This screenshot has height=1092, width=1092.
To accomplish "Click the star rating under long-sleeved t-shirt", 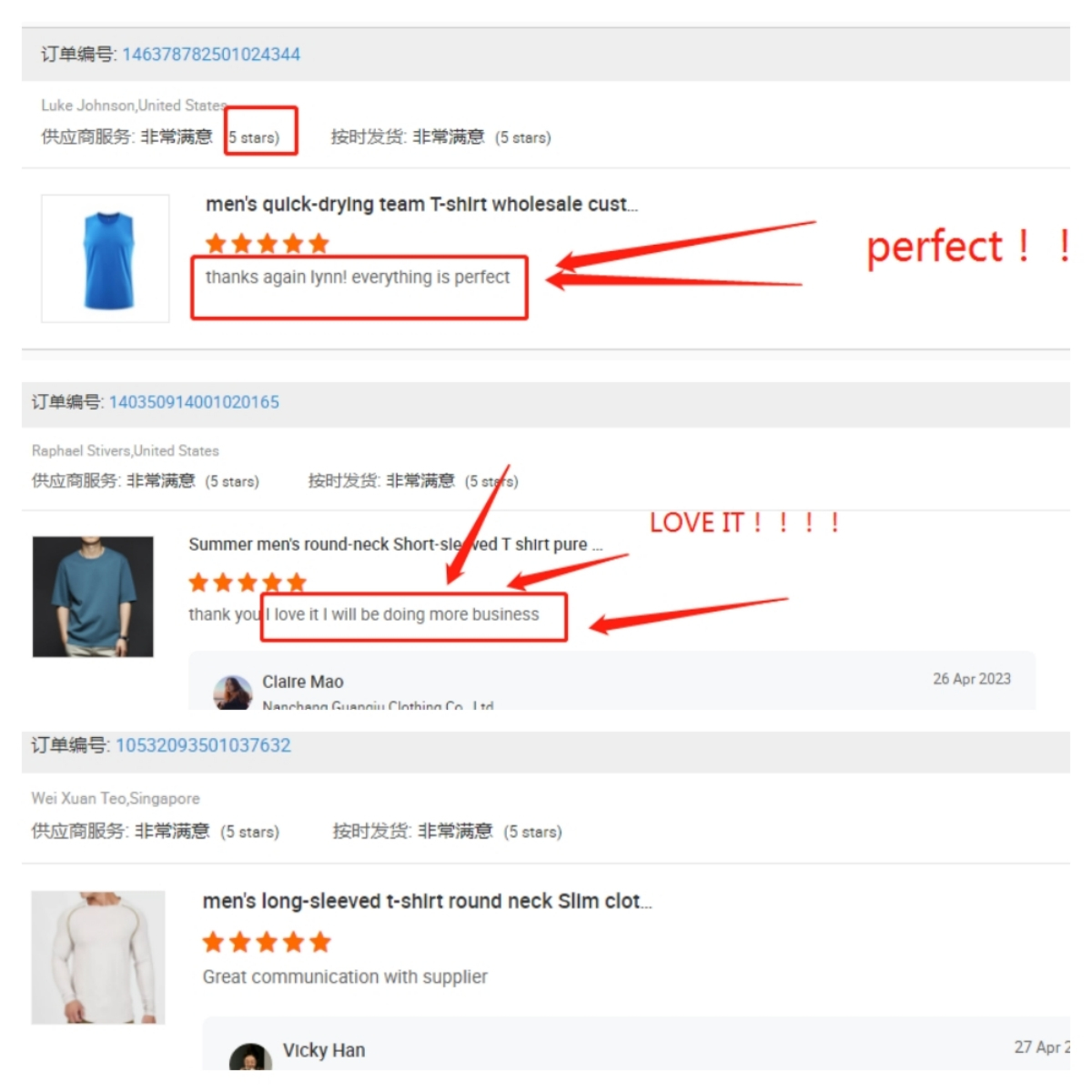I will (267, 942).
